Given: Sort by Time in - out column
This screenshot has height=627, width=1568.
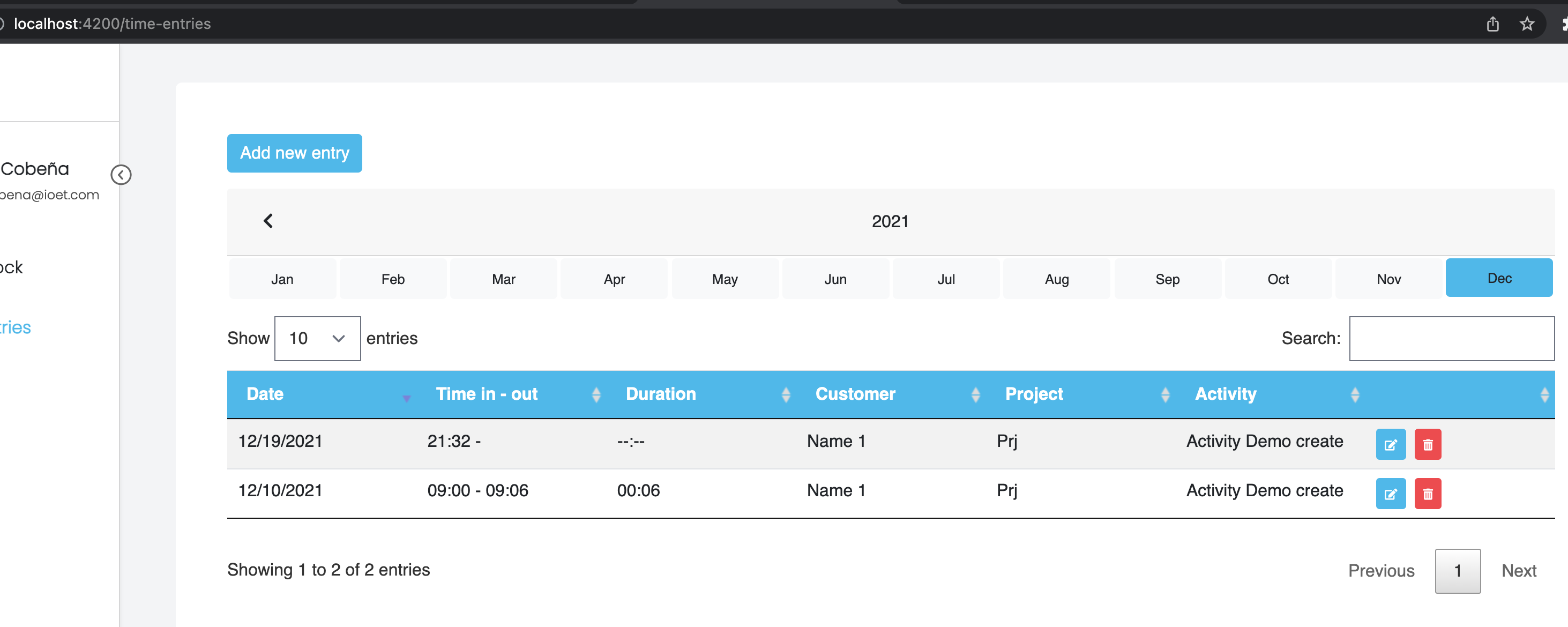Looking at the screenshot, I should pyautogui.click(x=487, y=394).
